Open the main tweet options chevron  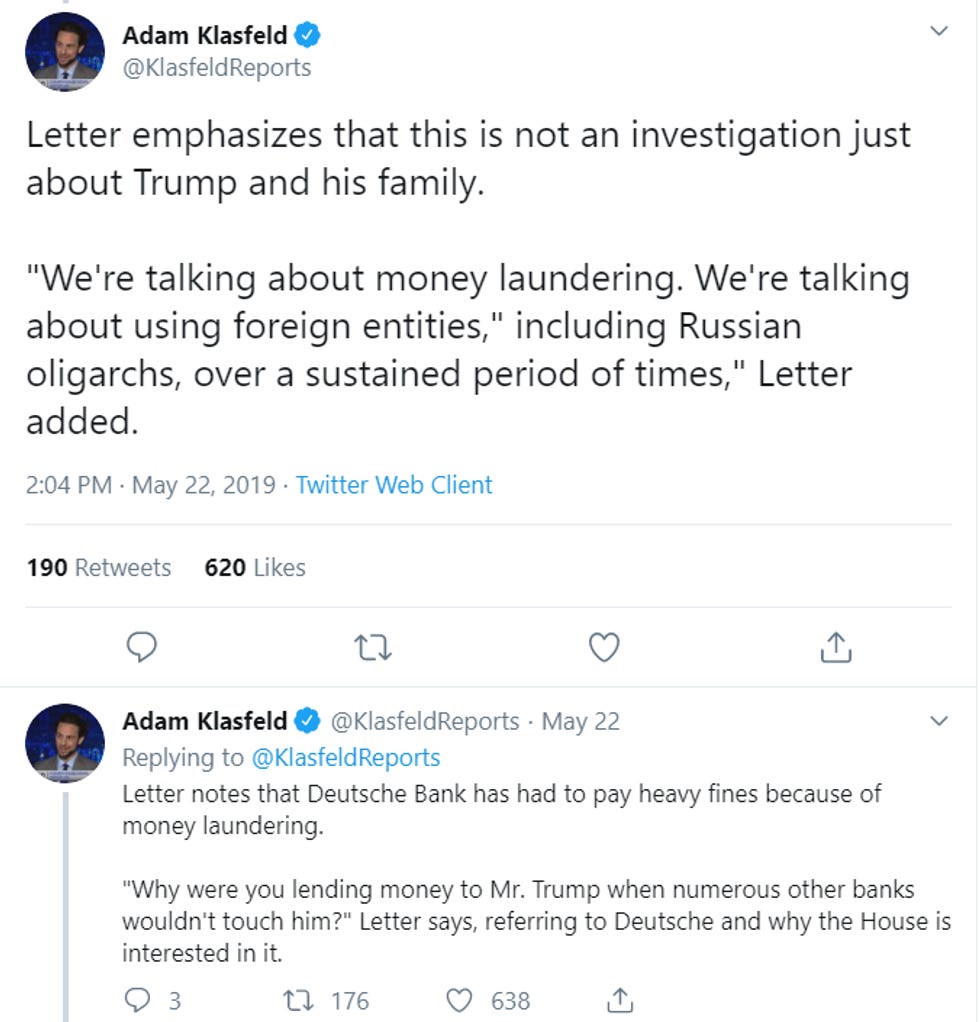(939, 32)
